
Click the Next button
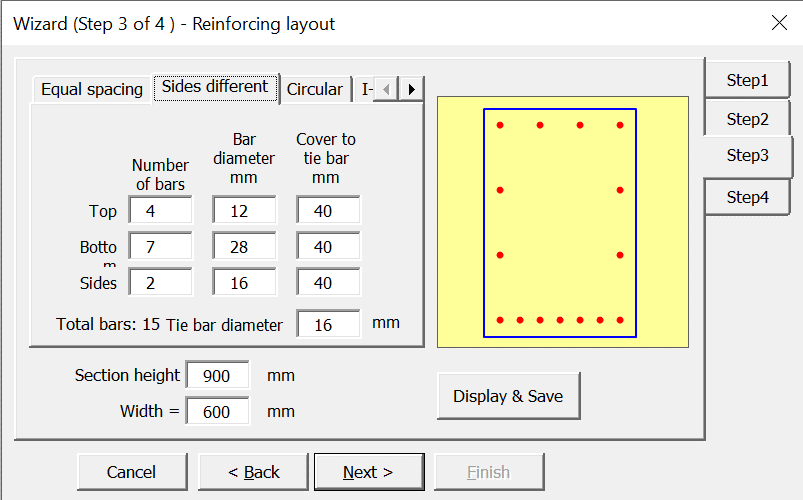click(x=368, y=472)
